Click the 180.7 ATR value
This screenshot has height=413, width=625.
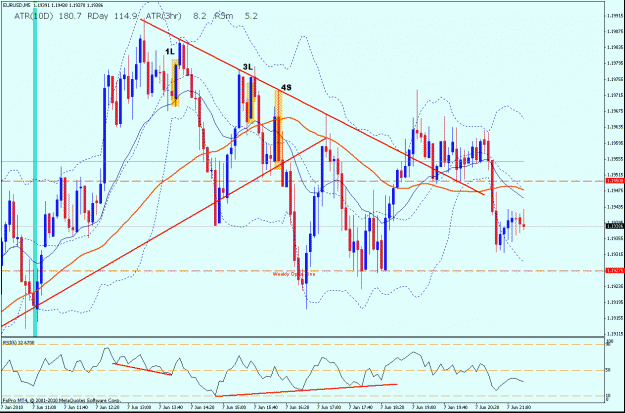[71, 17]
